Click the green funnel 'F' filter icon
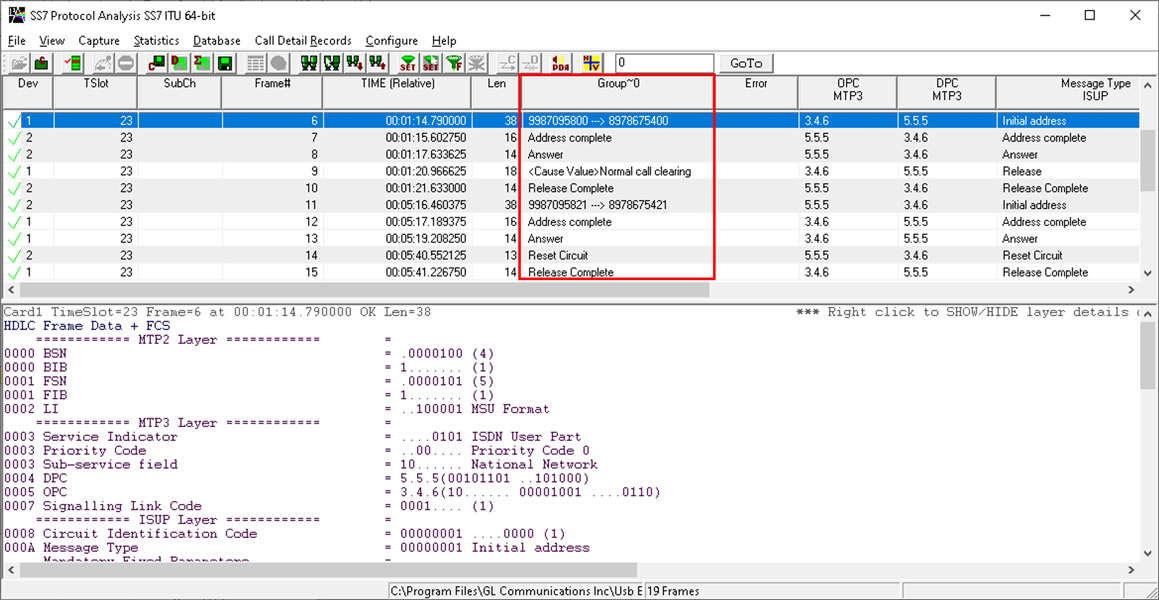 [x=454, y=64]
